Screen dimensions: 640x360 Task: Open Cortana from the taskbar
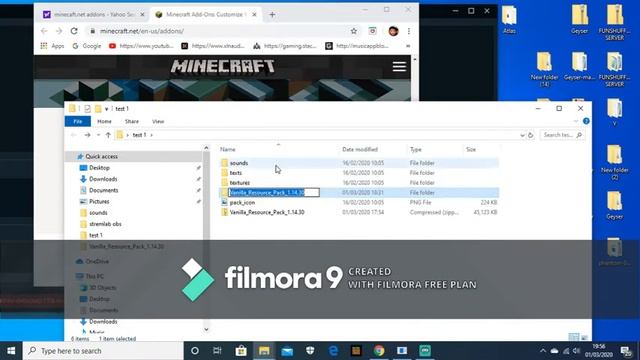click(x=195, y=351)
